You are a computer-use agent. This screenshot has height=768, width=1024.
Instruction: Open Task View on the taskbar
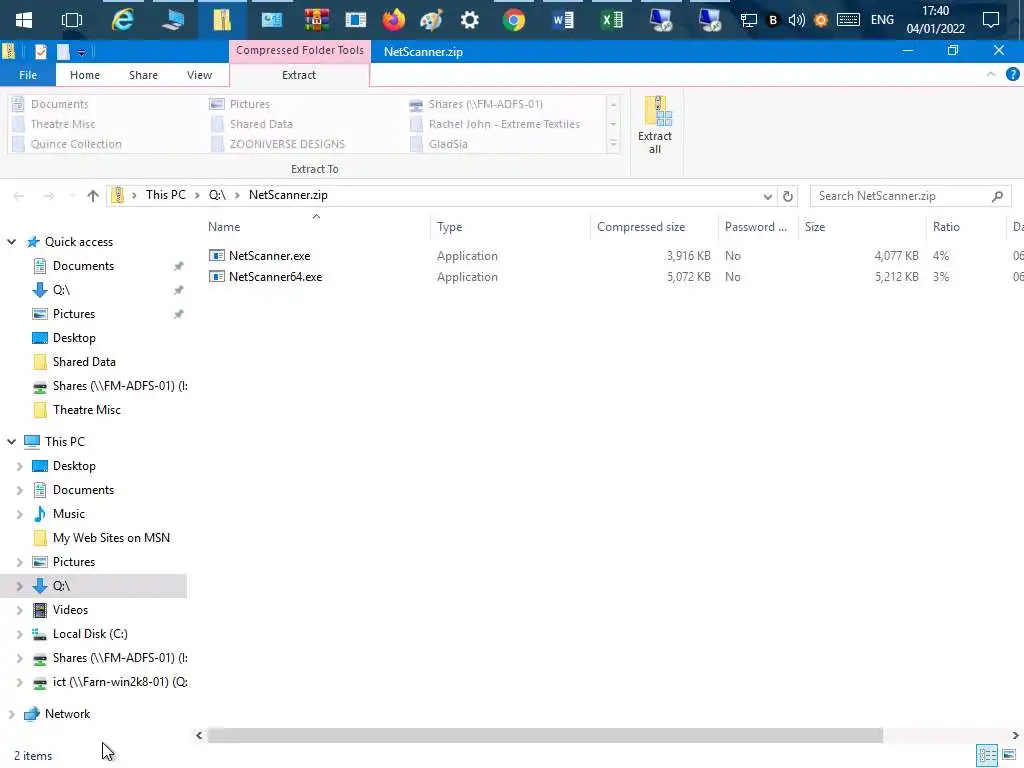[72, 20]
